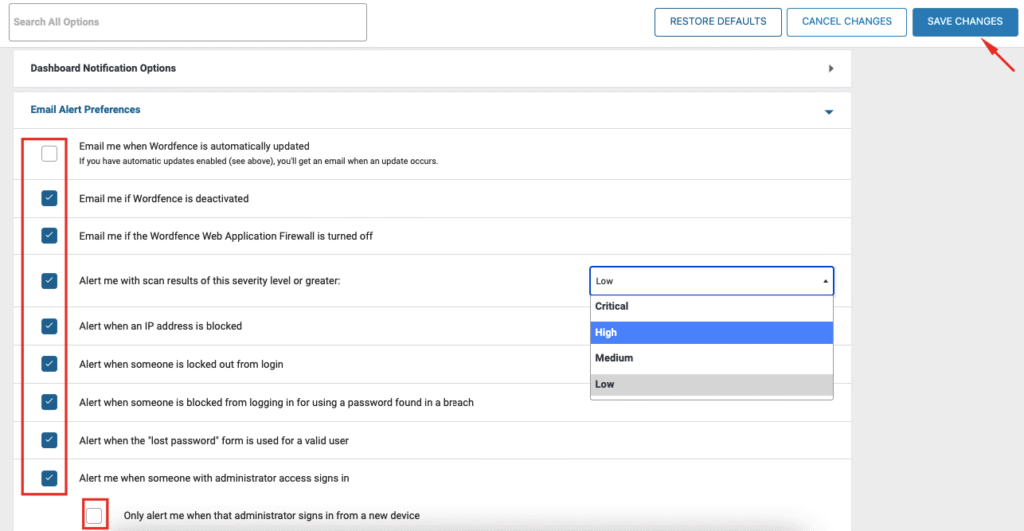
Task: Click Cancel Changes button
Action: click(x=846, y=22)
